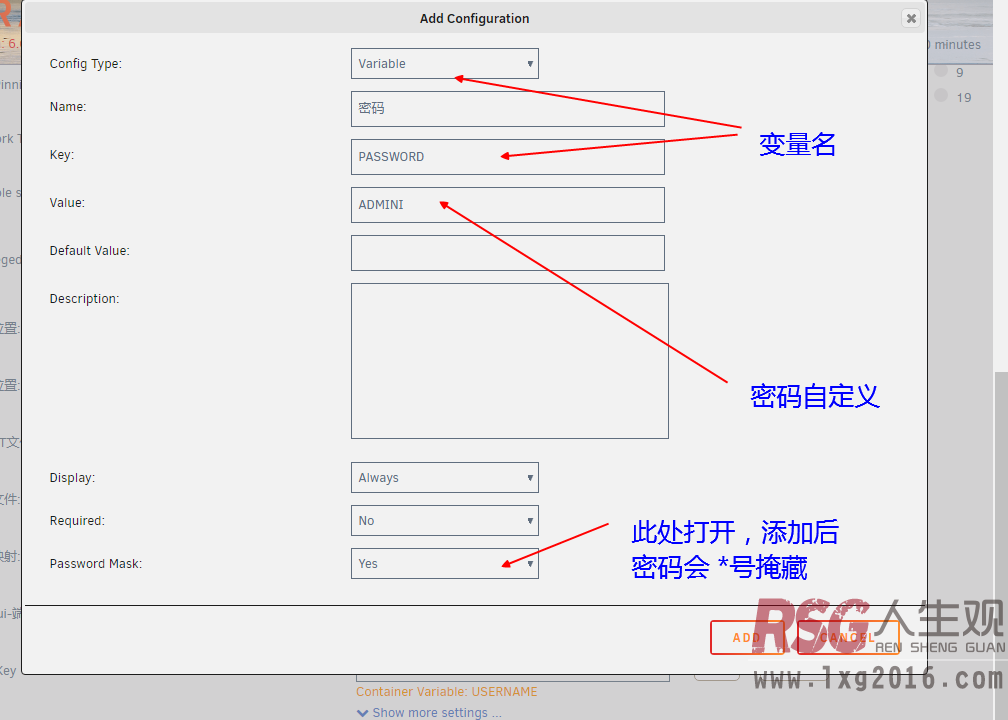Image resolution: width=1008 pixels, height=720 pixels.
Task: Close the Add Configuration dialog
Action: [x=911, y=18]
